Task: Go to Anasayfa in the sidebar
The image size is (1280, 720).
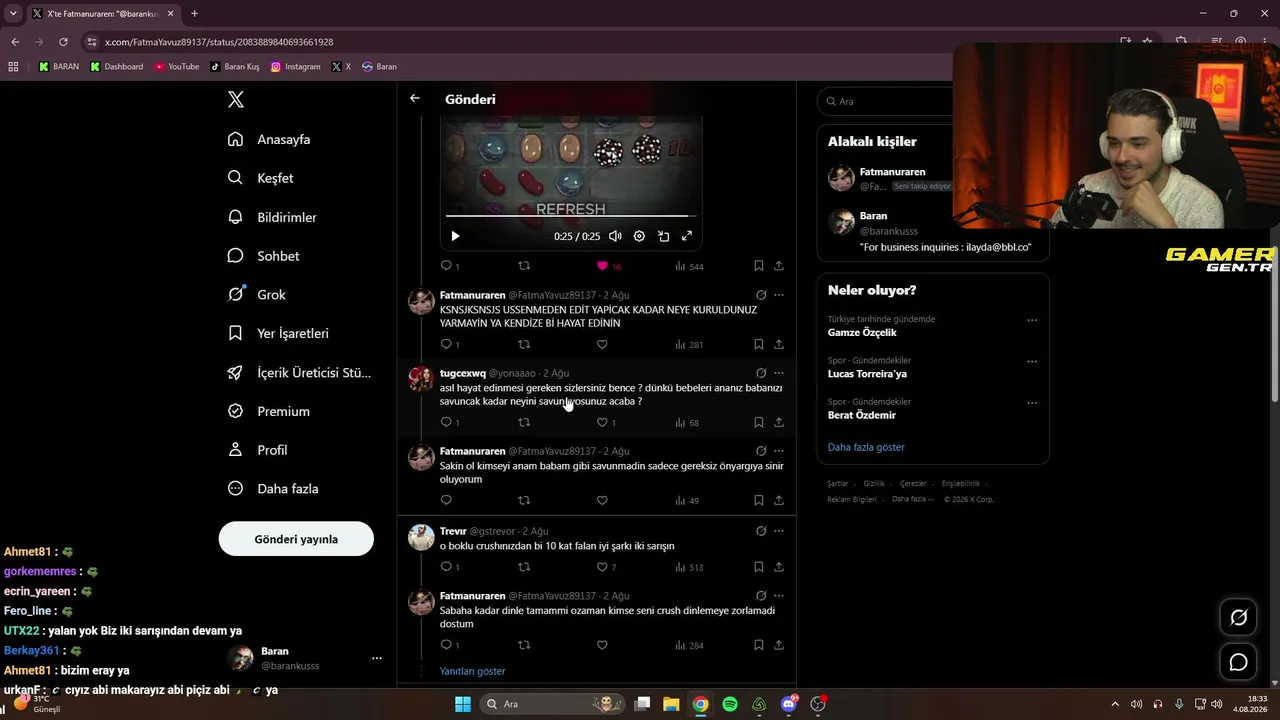Action: 269,139
